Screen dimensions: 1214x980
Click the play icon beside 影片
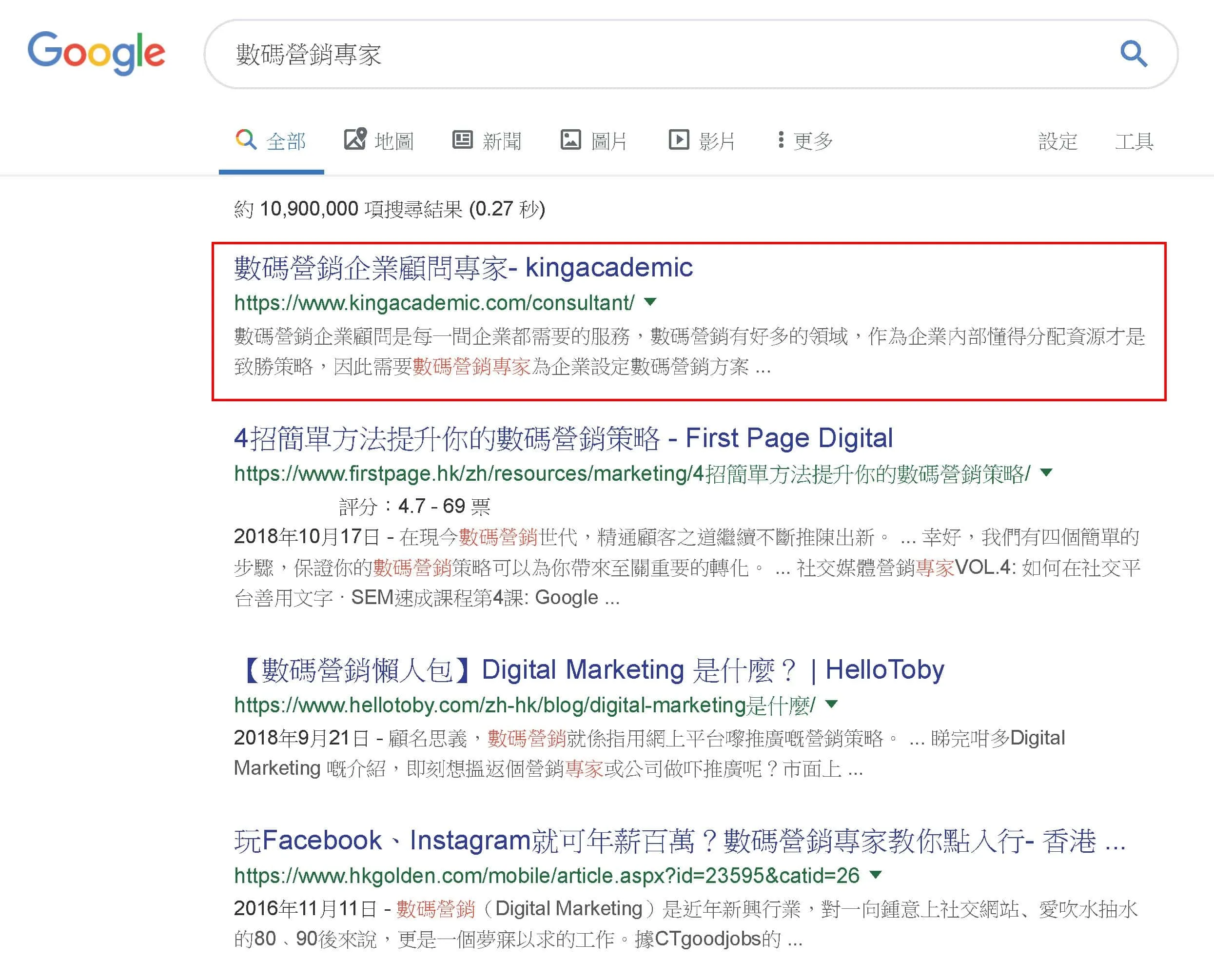678,139
